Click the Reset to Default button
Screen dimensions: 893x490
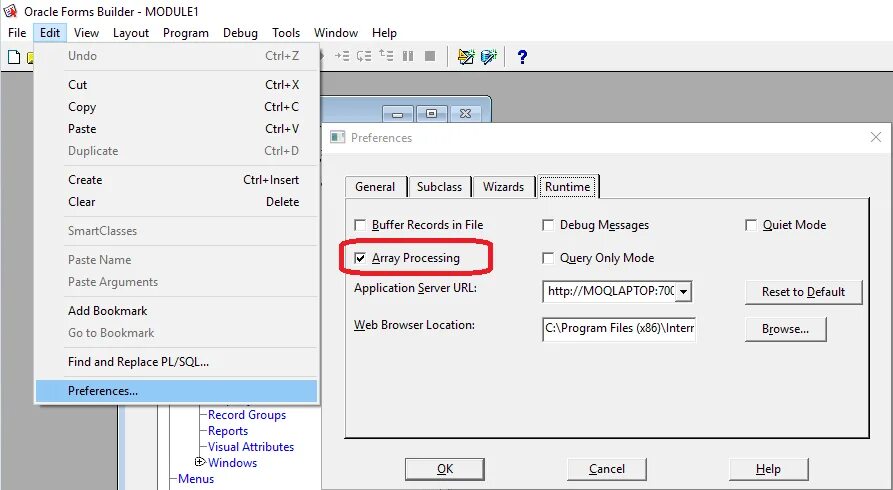click(804, 292)
